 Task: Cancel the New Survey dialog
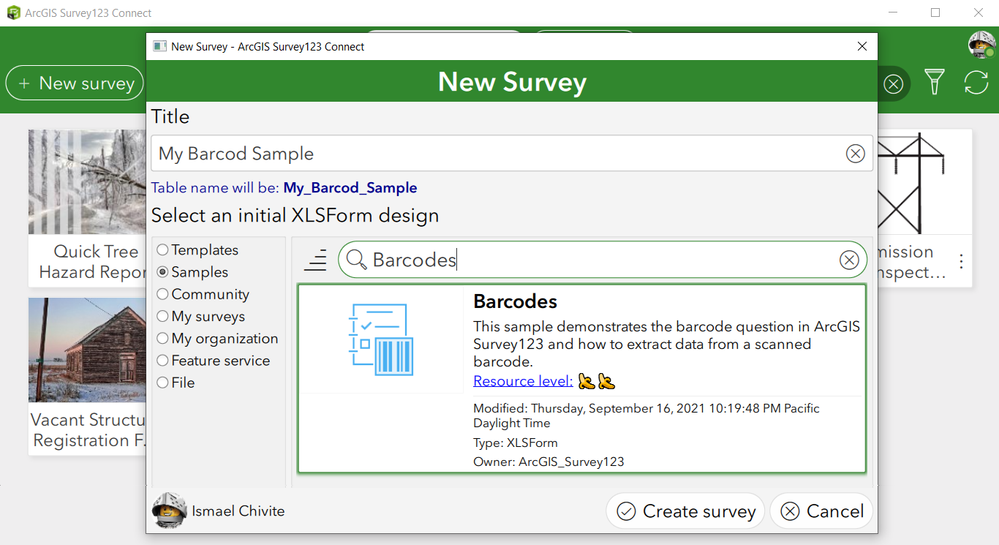pyautogui.click(x=822, y=511)
